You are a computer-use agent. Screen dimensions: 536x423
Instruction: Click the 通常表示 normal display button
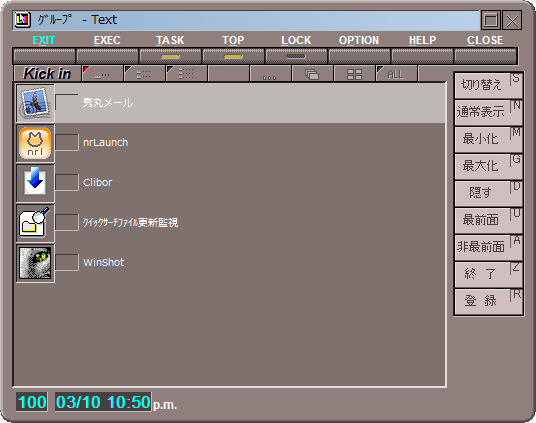(488, 112)
